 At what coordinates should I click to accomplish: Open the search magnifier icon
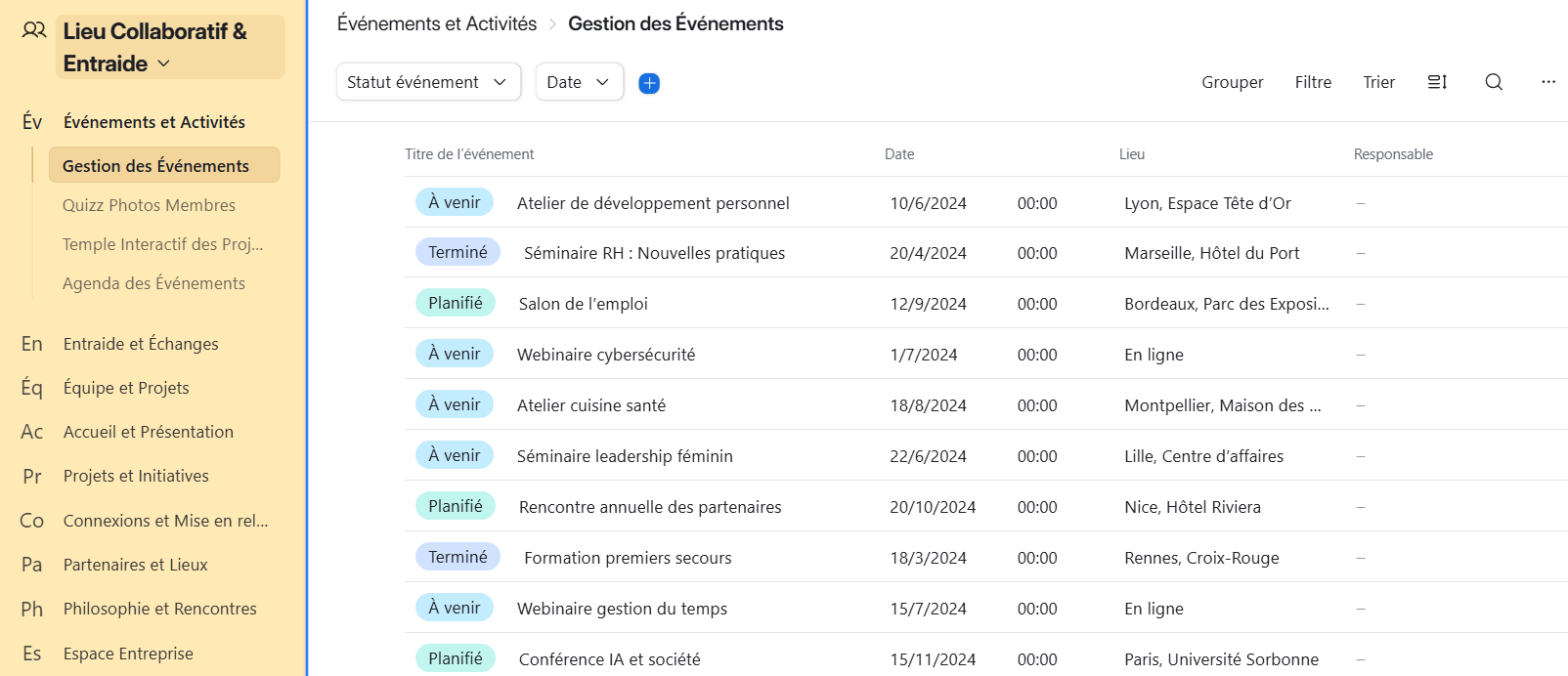[x=1493, y=82]
